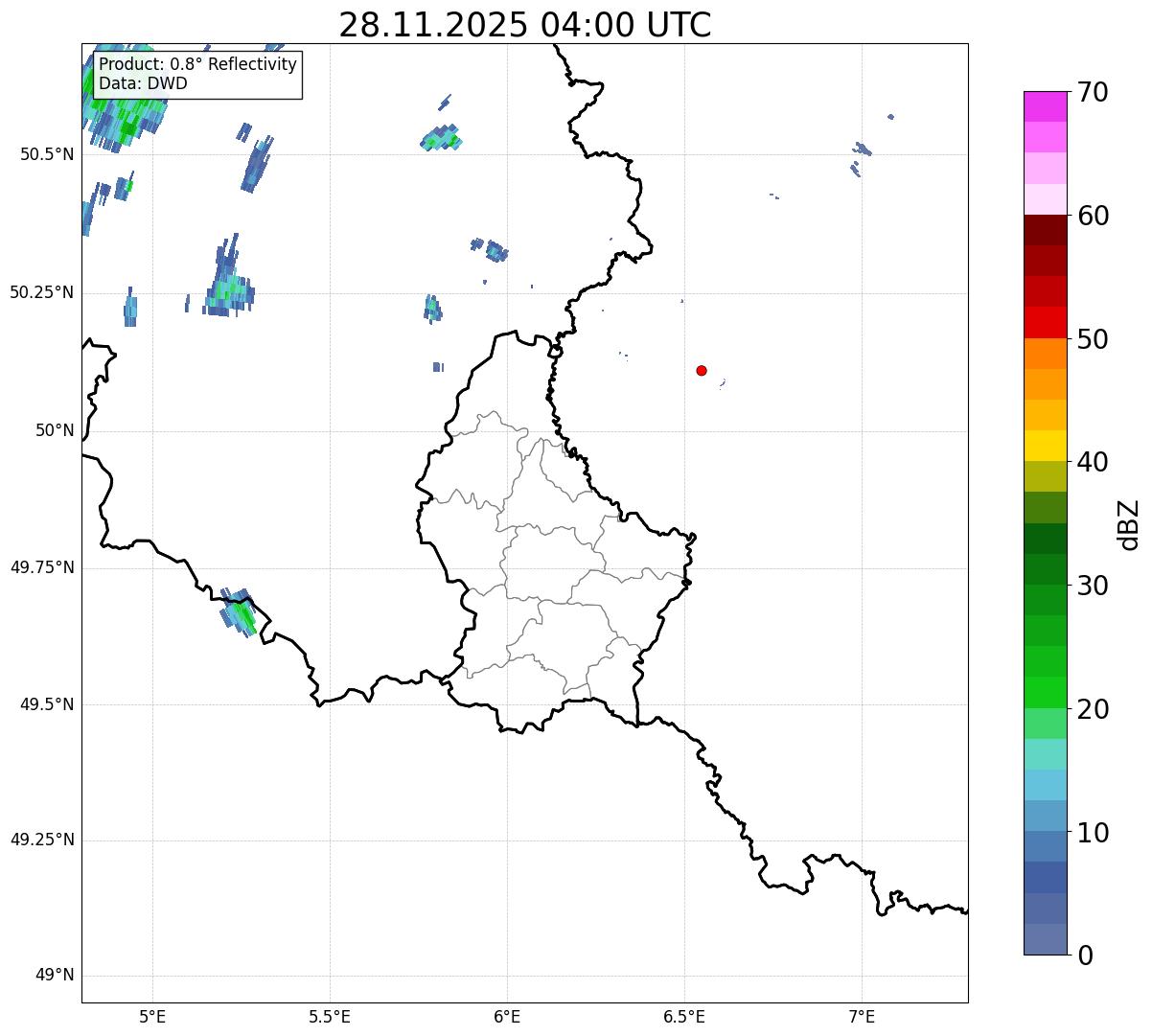Click the longitude label '7°E'
The image size is (1152, 1036).
pos(862,1016)
